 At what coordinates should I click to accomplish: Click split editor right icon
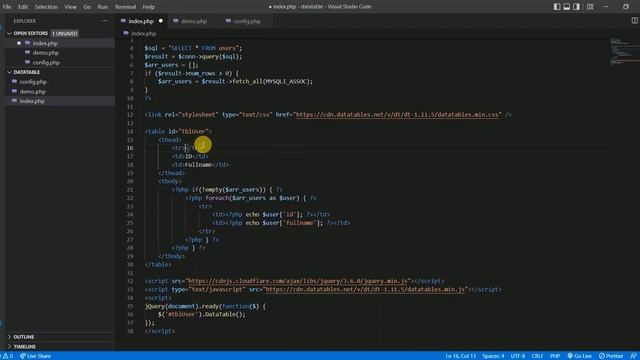click(634, 20)
